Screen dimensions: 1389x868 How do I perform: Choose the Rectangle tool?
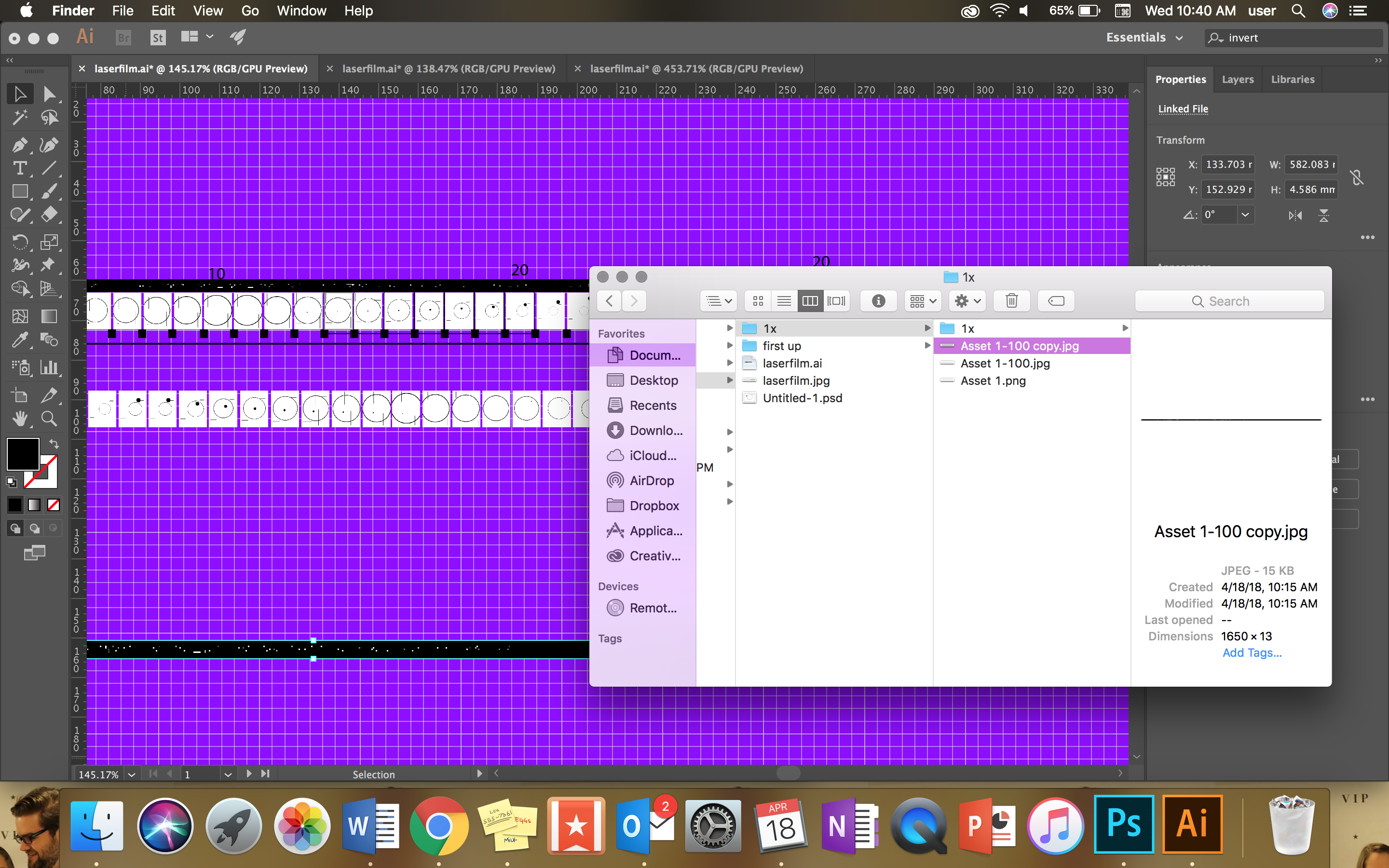(x=21, y=191)
